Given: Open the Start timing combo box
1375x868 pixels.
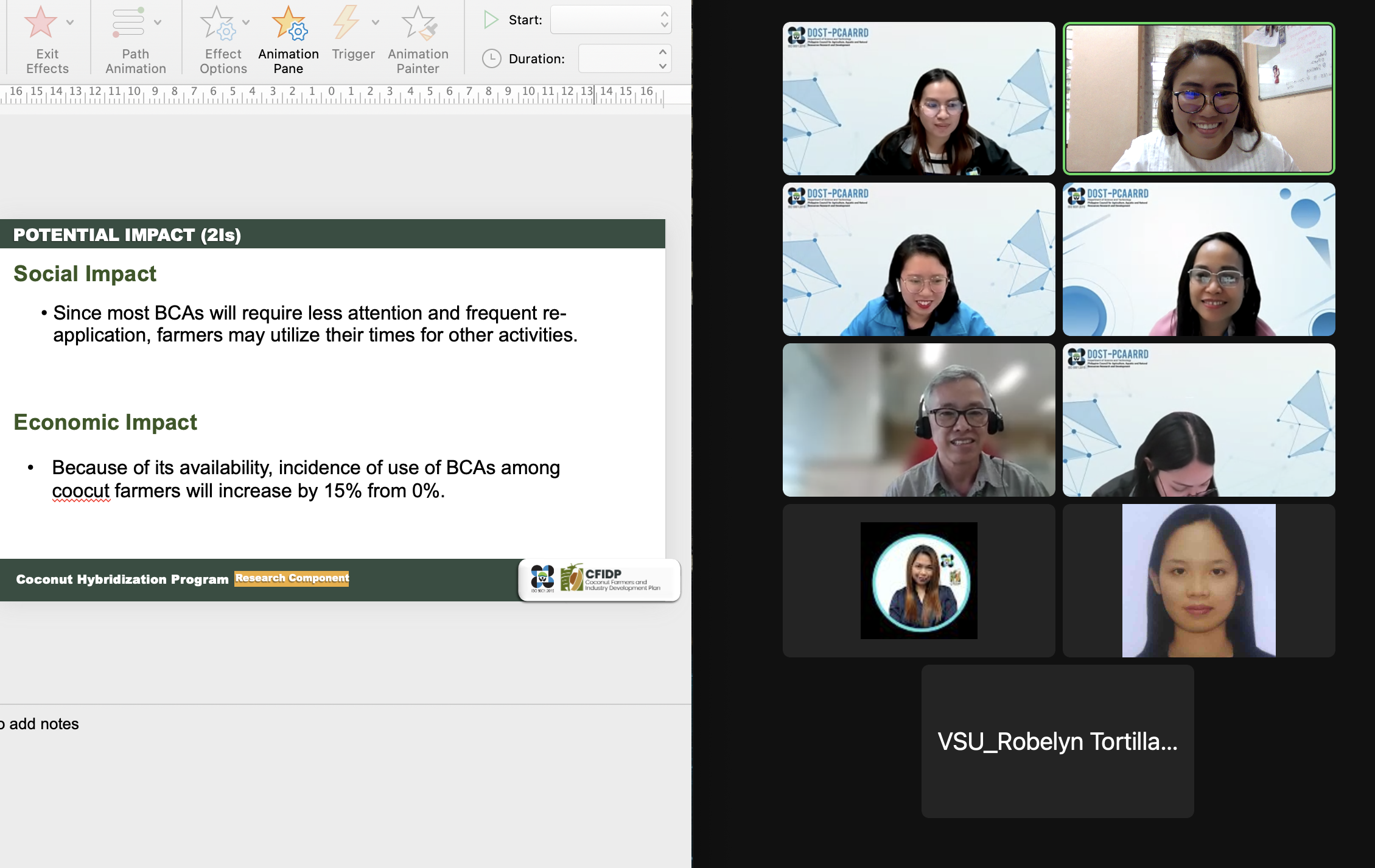Looking at the screenshot, I should point(604,20).
